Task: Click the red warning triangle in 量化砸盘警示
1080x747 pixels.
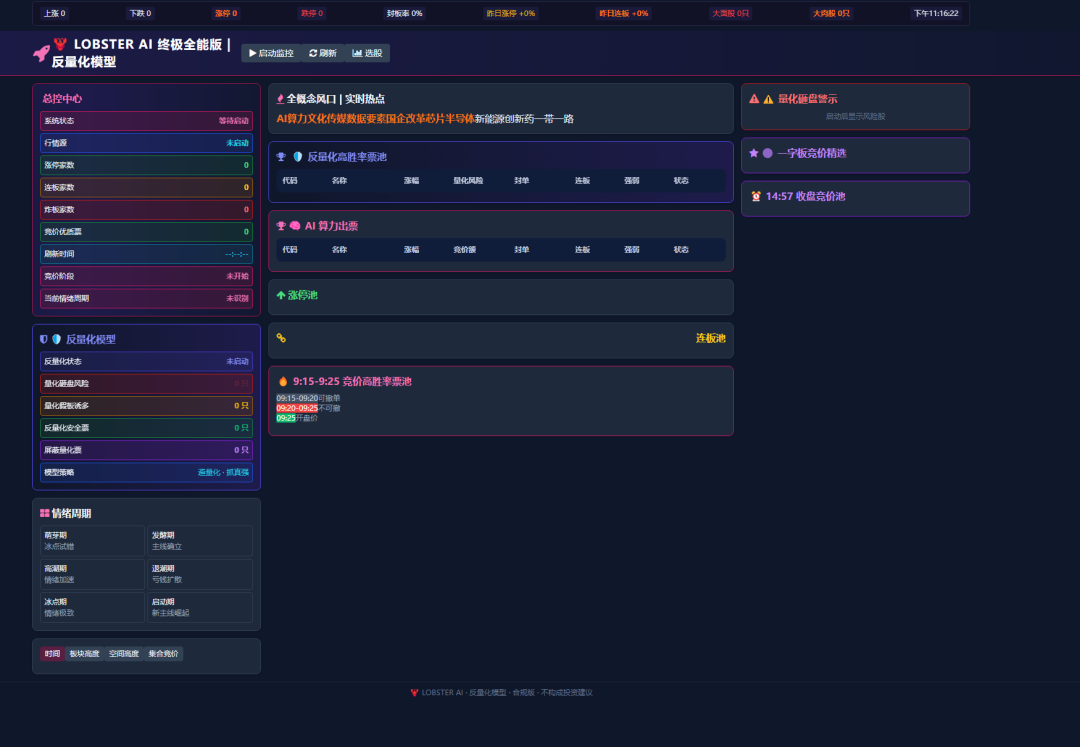Action: [754, 99]
